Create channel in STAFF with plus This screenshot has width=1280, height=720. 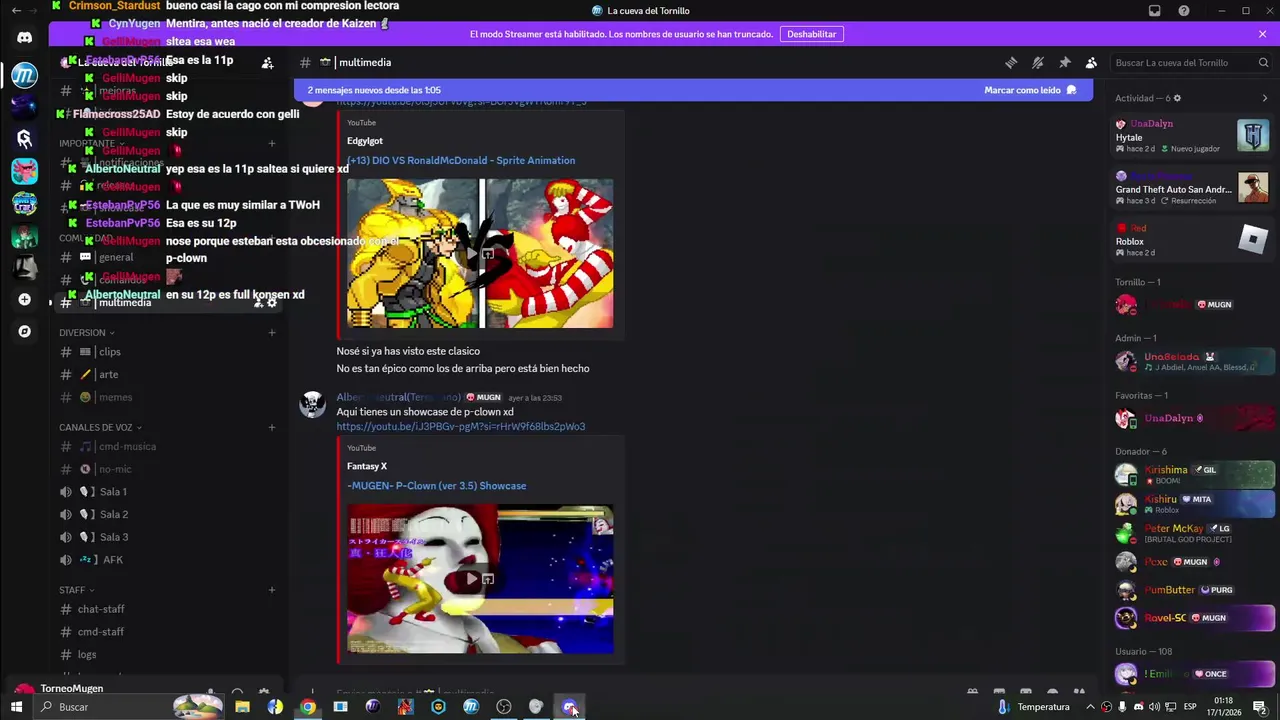[x=271, y=590]
